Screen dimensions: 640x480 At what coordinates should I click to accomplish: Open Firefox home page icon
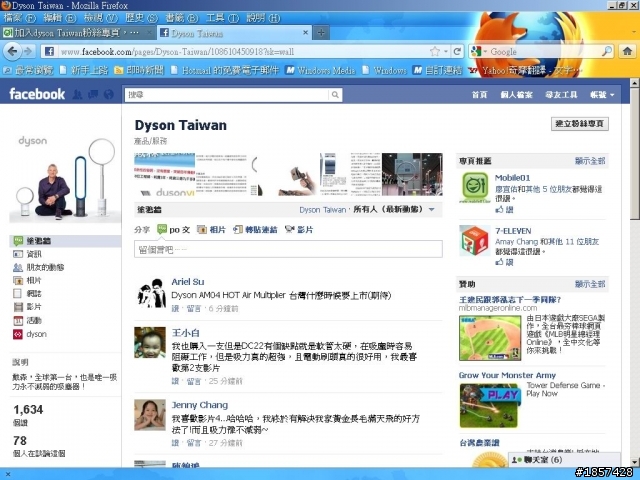pos(627,51)
